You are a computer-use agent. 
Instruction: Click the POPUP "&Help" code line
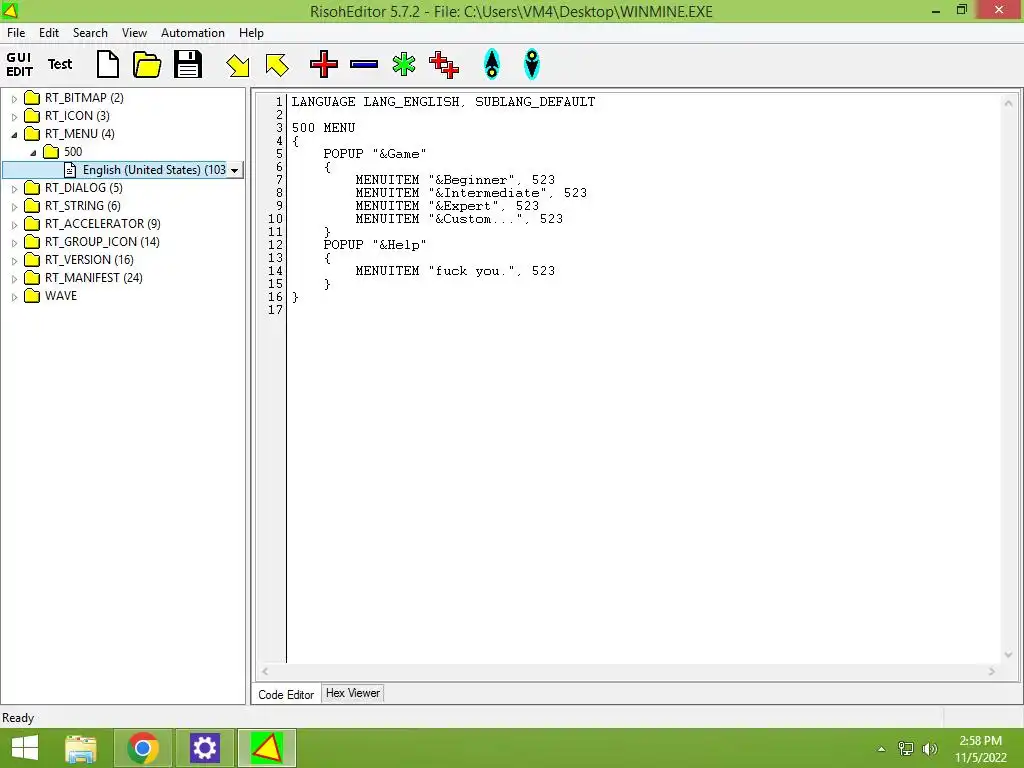[x=375, y=245]
